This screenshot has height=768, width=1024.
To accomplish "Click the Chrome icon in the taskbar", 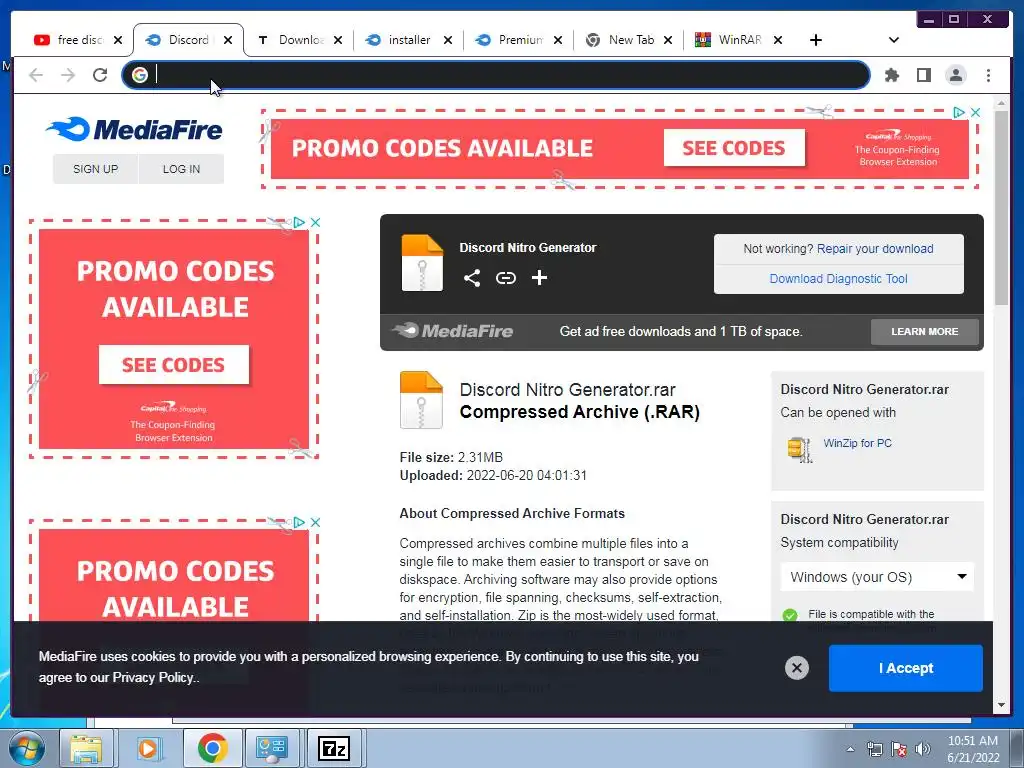I will (x=212, y=748).
